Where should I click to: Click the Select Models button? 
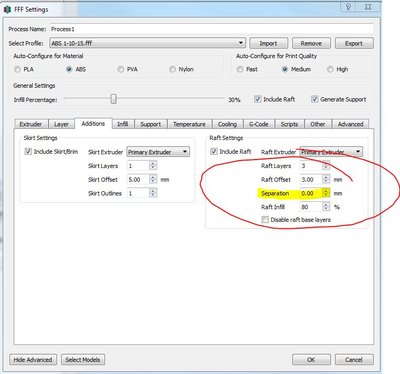(83, 360)
